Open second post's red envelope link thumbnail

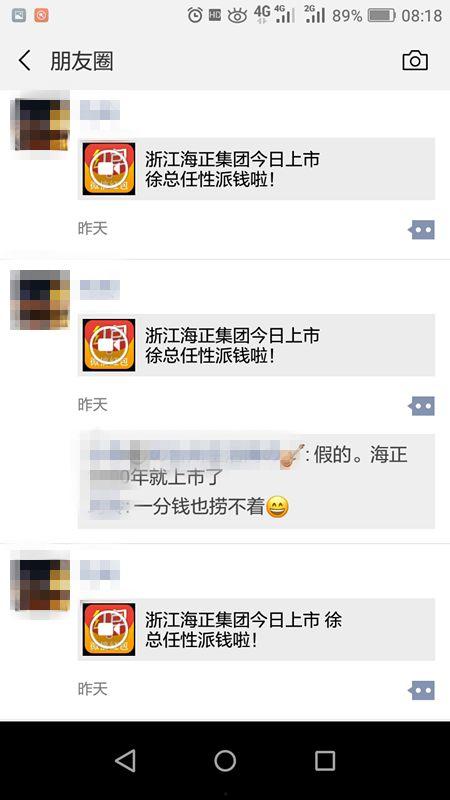(x=109, y=345)
